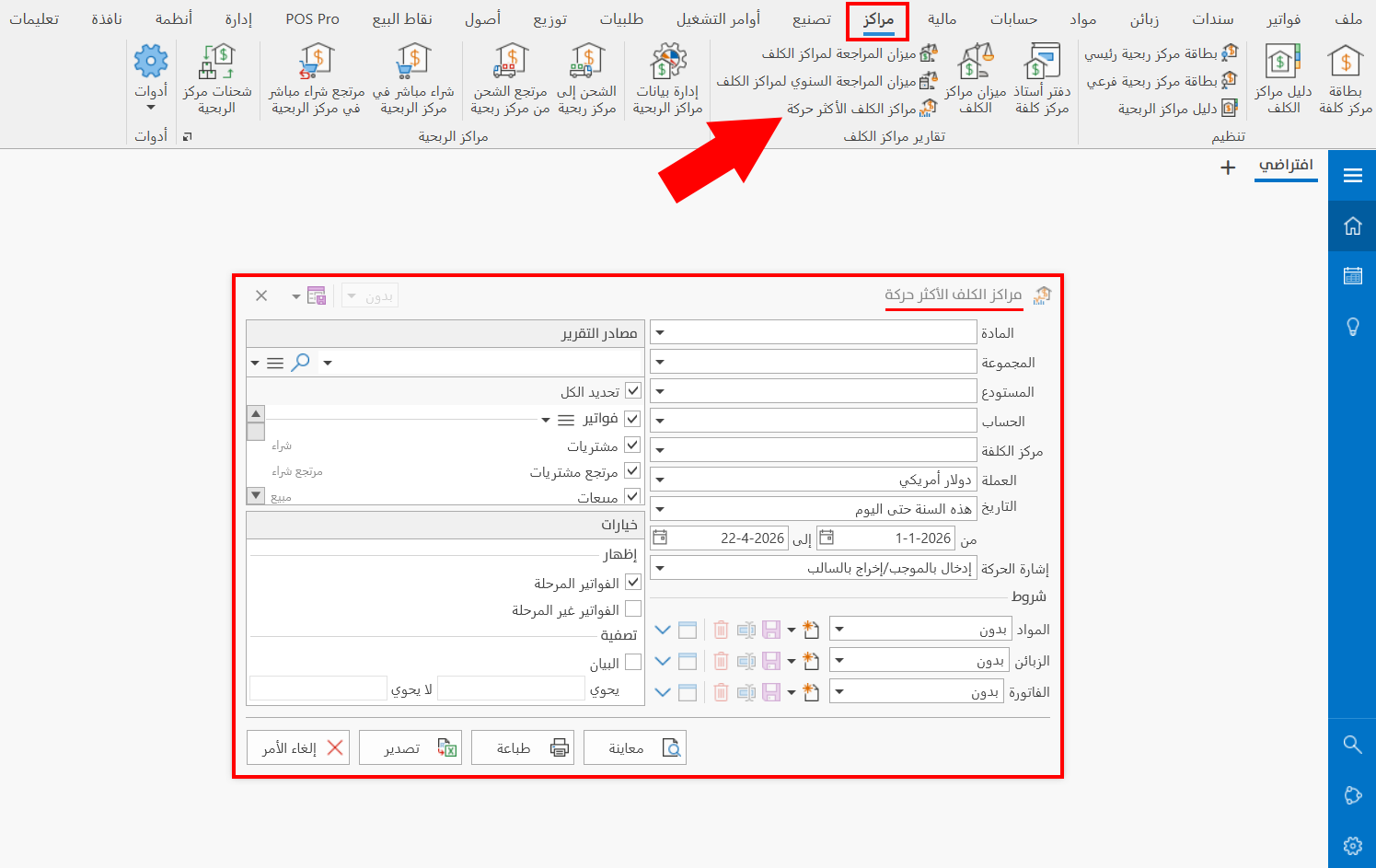Open calendar picker for to-date 22-4-2026
The image size is (1376, 868).
pos(659,538)
